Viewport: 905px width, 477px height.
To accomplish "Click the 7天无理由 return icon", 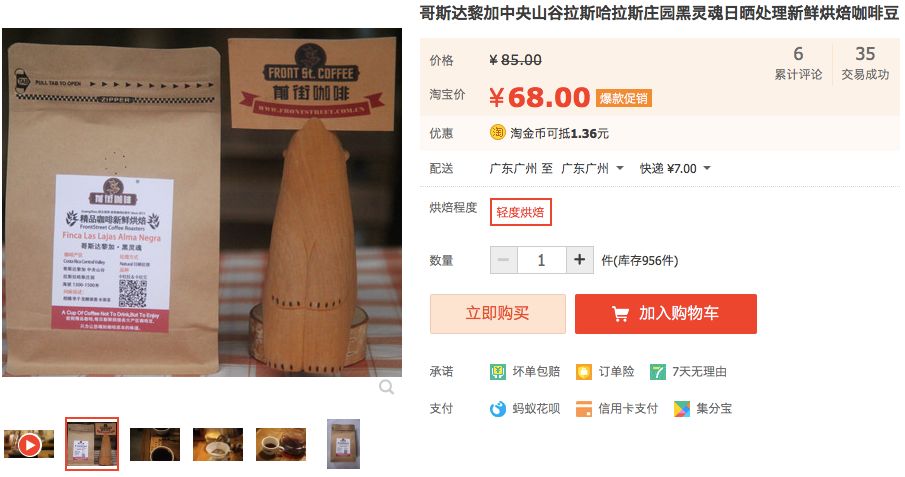I will pos(657,372).
